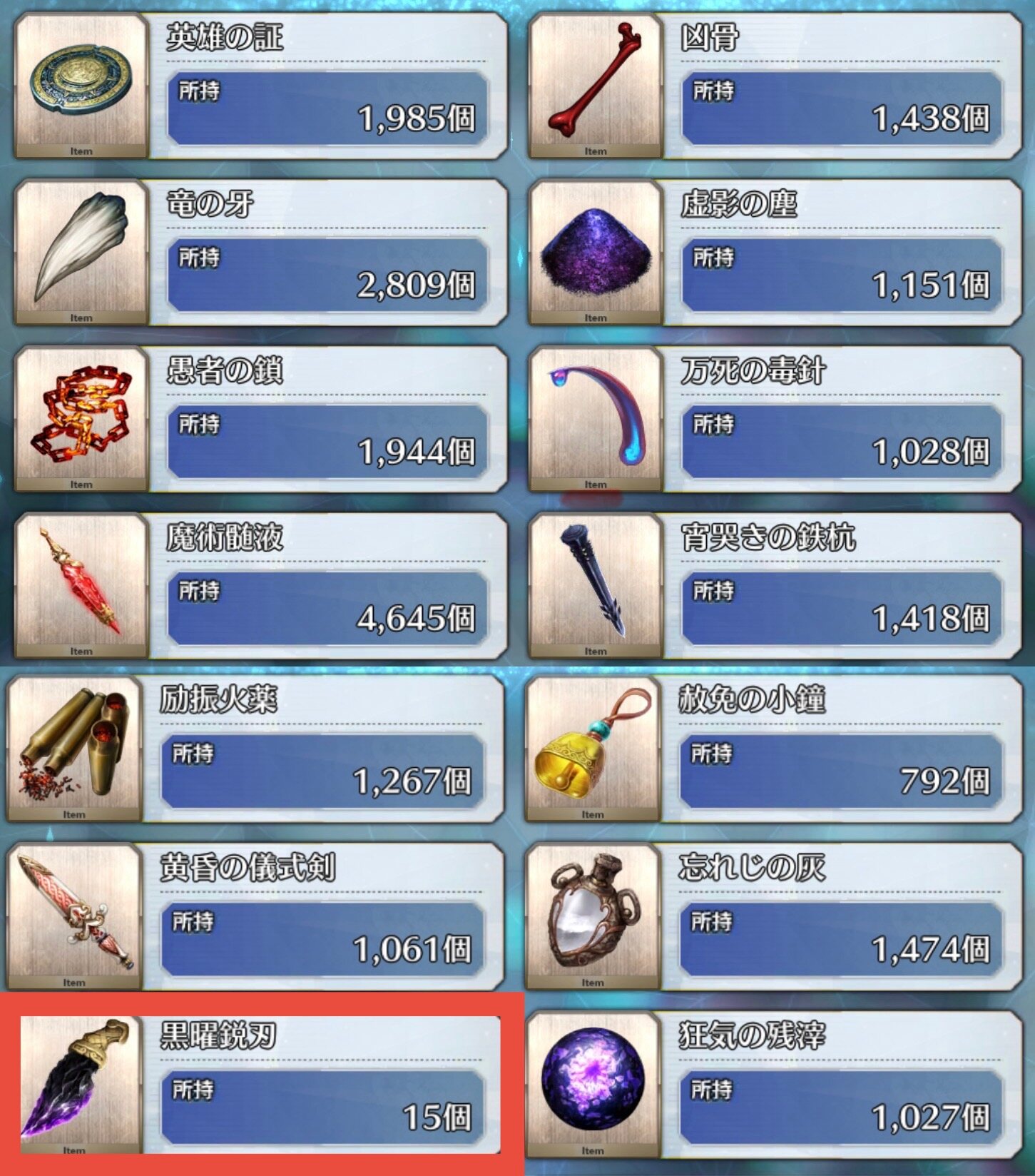This screenshot has width=1035, height=1176.
Task: Click the 竜の牙 count bar showing 2,809個
Action: click(327, 275)
